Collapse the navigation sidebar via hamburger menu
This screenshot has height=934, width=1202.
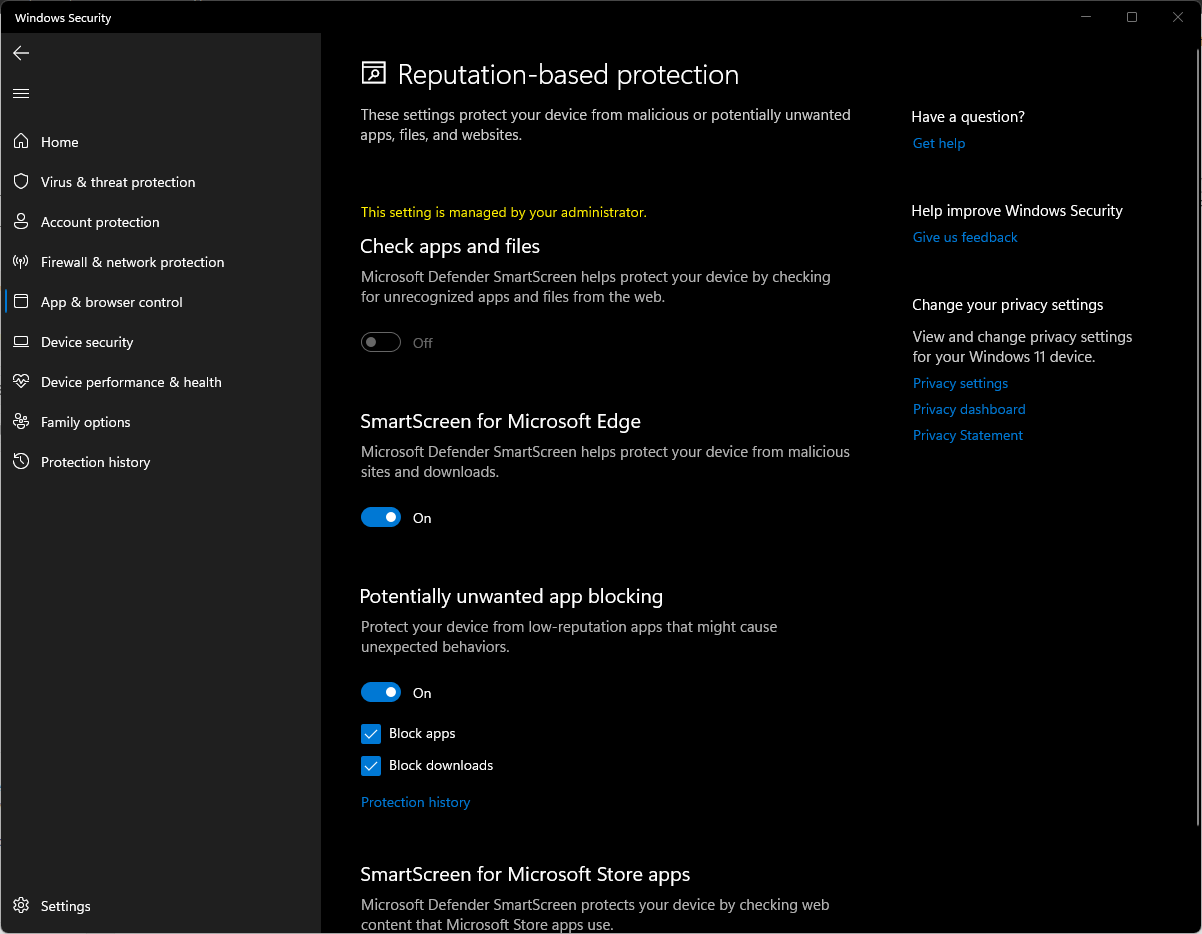20,92
